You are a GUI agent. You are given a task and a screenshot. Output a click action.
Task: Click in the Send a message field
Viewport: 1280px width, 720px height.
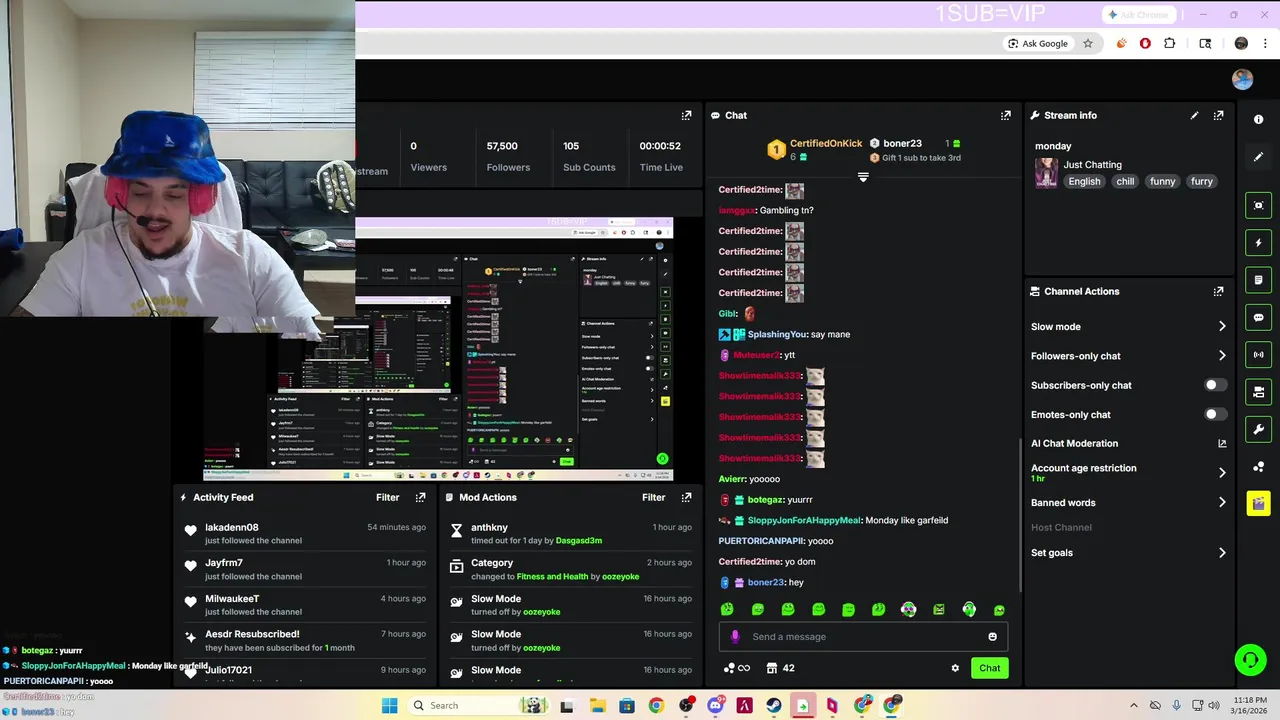click(863, 636)
